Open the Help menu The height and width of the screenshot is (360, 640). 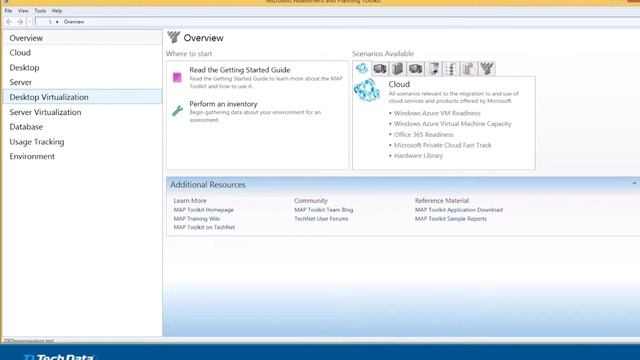(57, 11)
